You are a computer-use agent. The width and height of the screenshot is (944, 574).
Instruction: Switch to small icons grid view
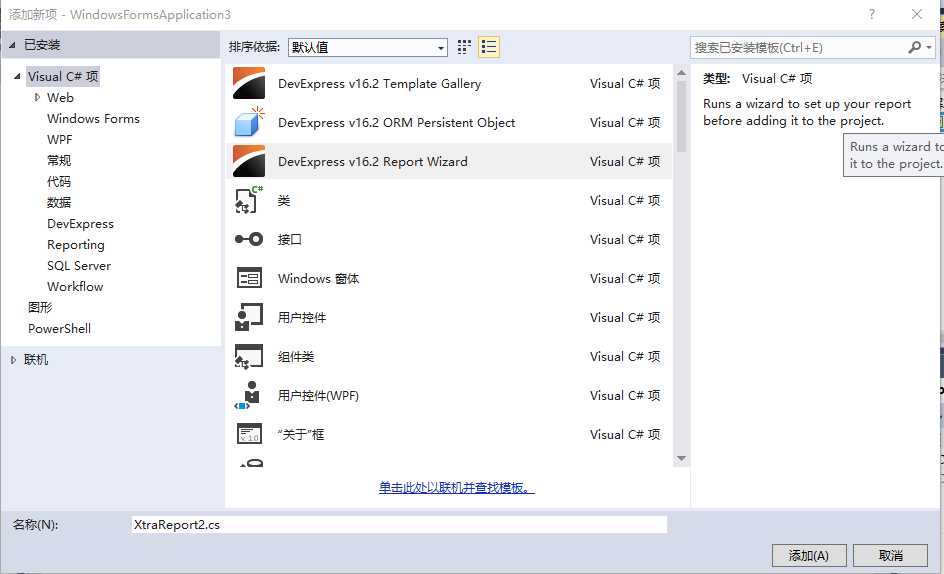[464, 47]
